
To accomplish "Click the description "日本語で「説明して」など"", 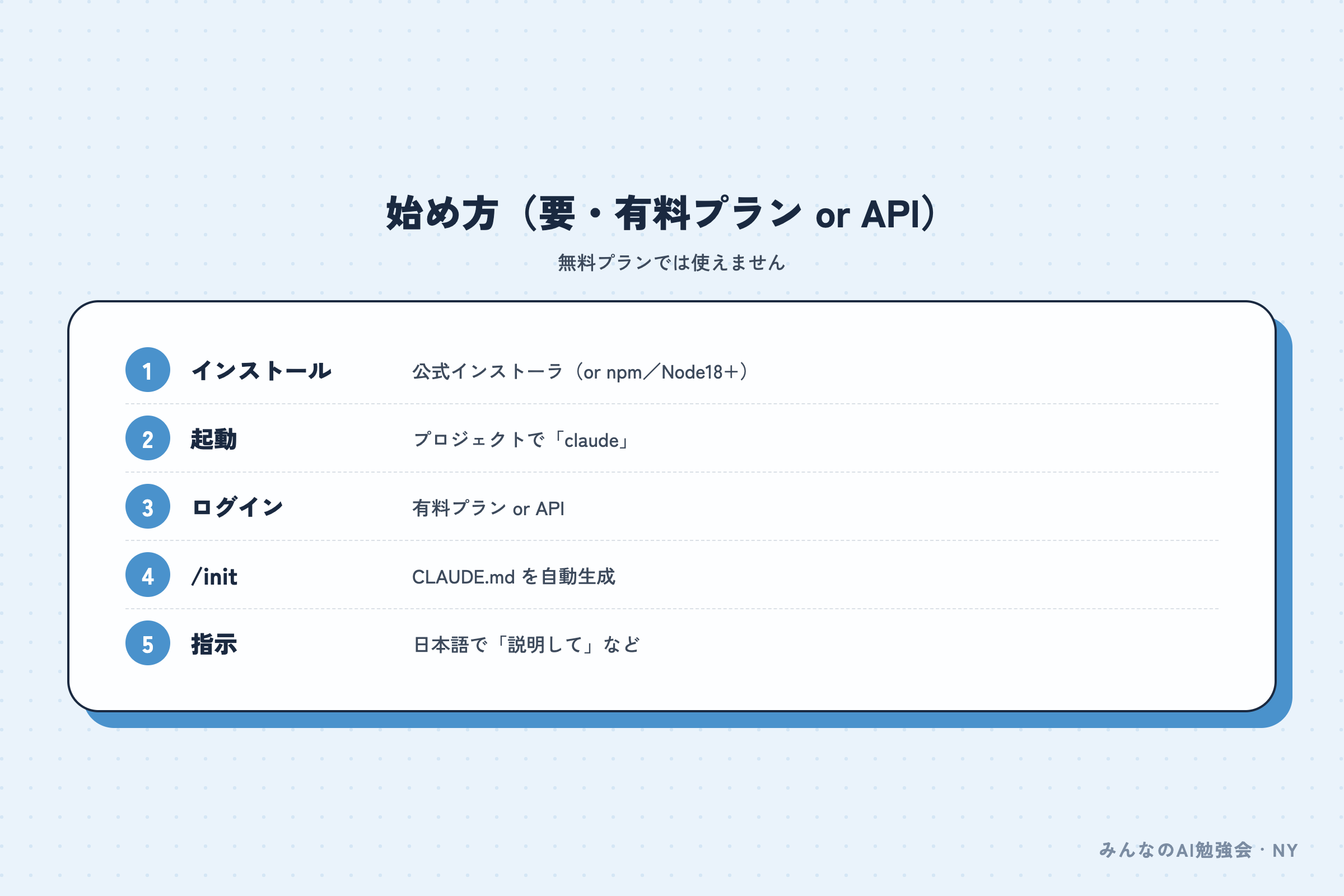I will click(526, 645).
